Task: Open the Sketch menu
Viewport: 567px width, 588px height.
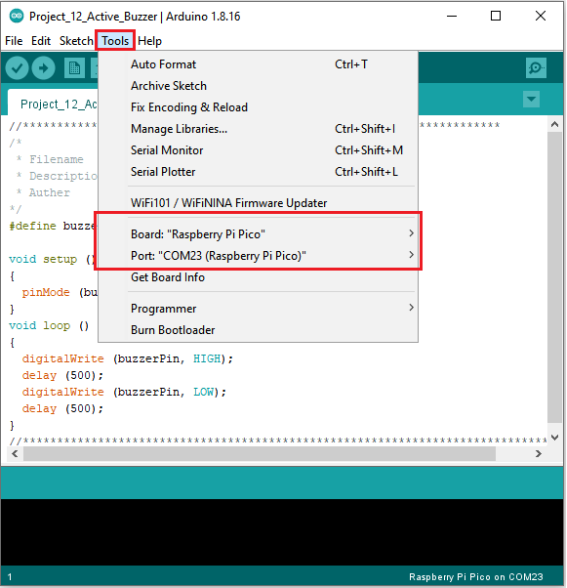Action: (76, 41)
